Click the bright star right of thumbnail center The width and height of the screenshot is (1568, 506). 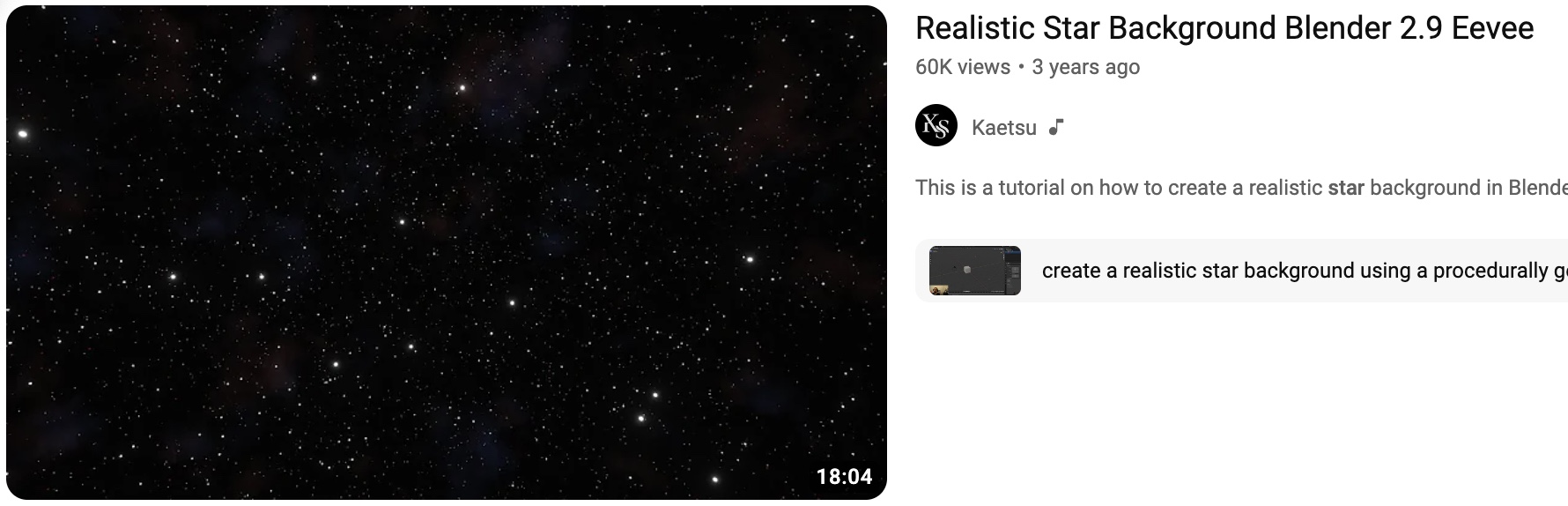click(512, 303)
